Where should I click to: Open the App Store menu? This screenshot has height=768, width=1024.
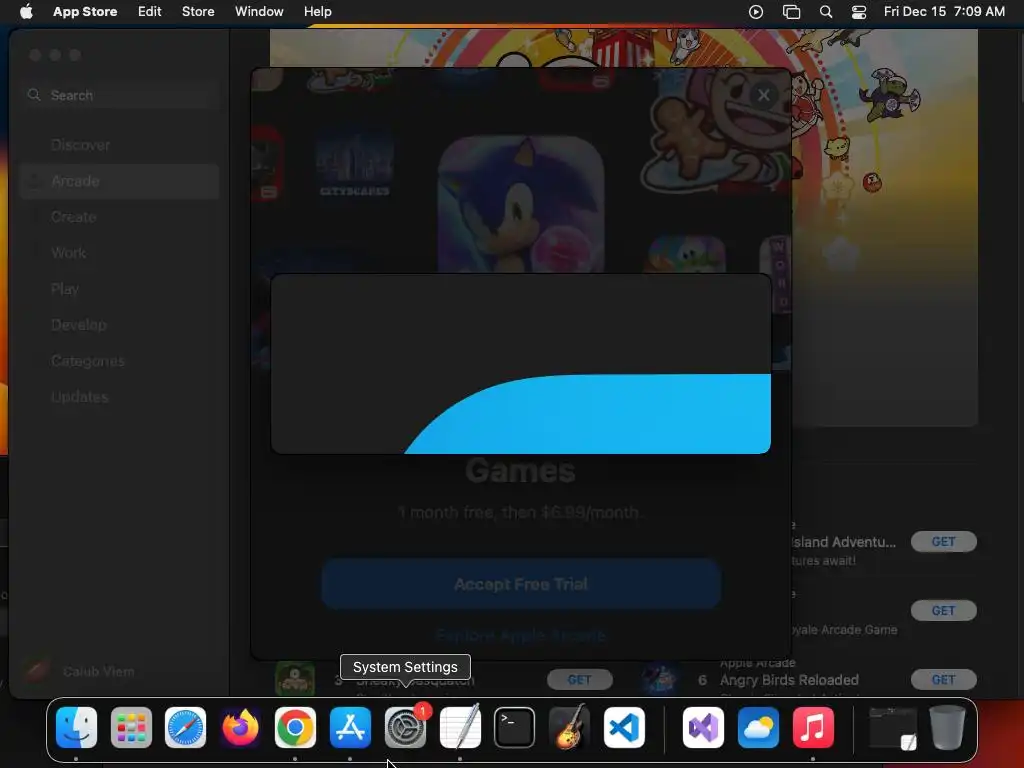click(85, 11)
